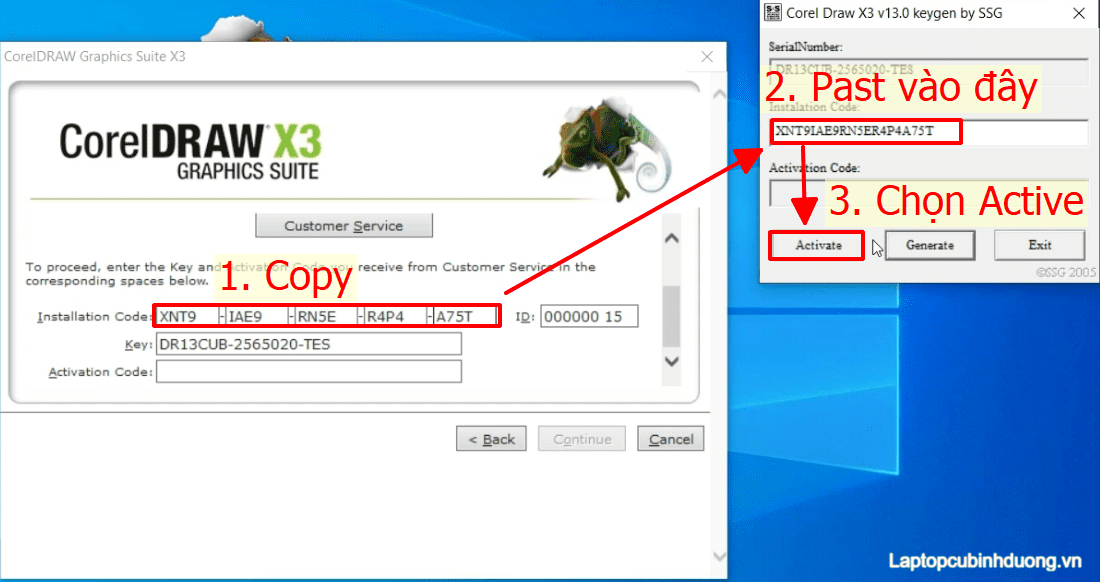Click the CorelDRAW X3 Graphics Suite logo
This screenshot has height=582, width=1100.
[x=190, y=152]
